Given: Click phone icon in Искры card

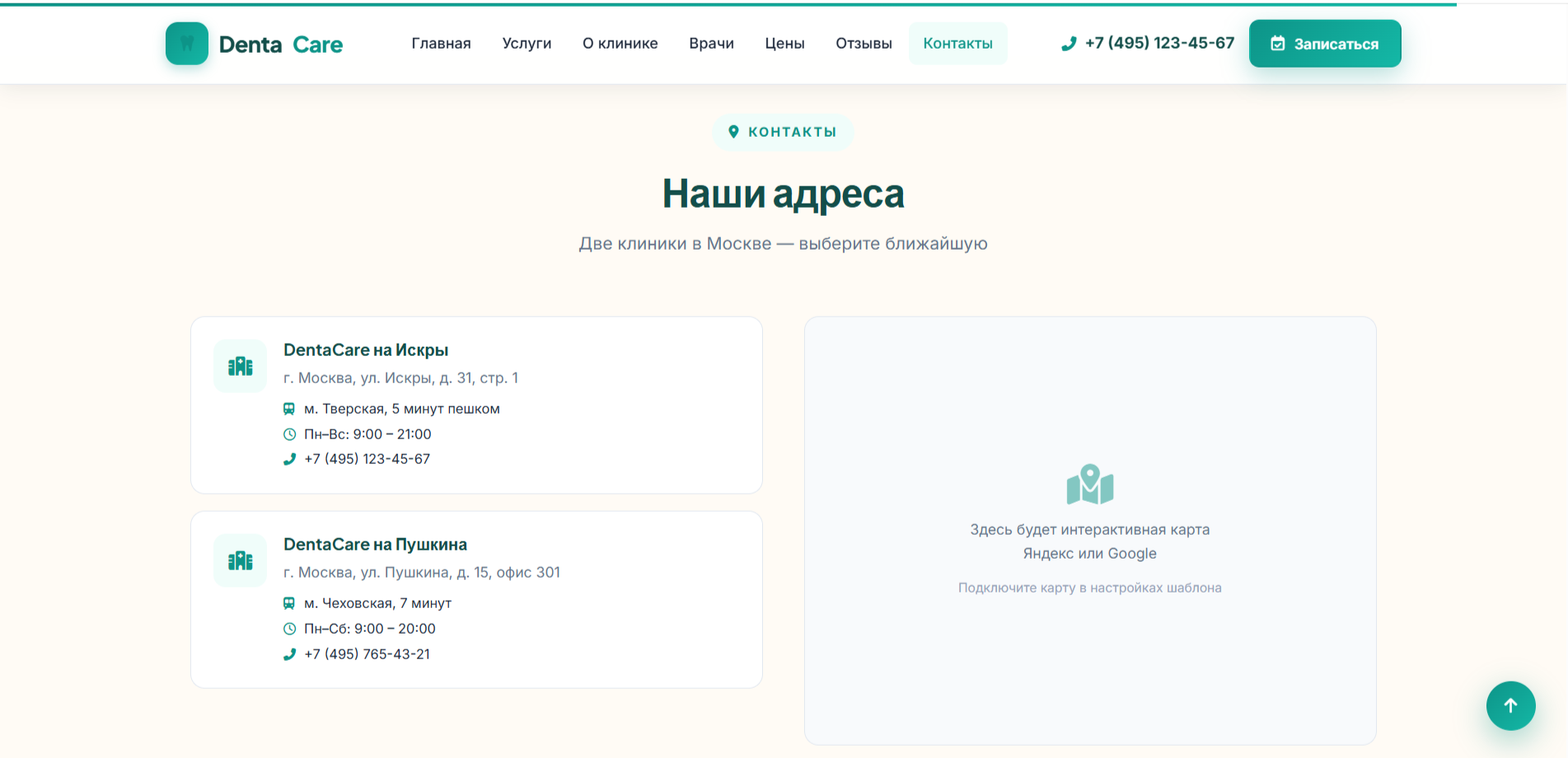Looking at the screenshot, I should [289, 459].
